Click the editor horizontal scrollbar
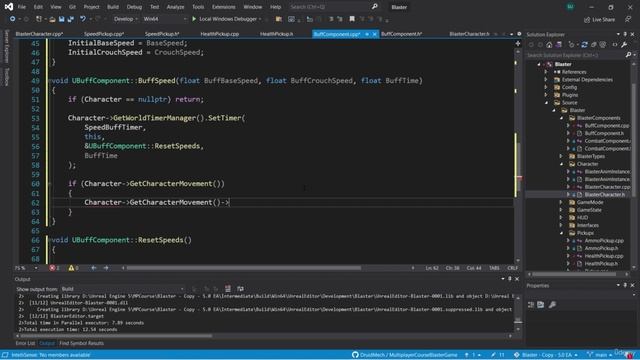This screenshot has height=360, width=640. point(244,268)
